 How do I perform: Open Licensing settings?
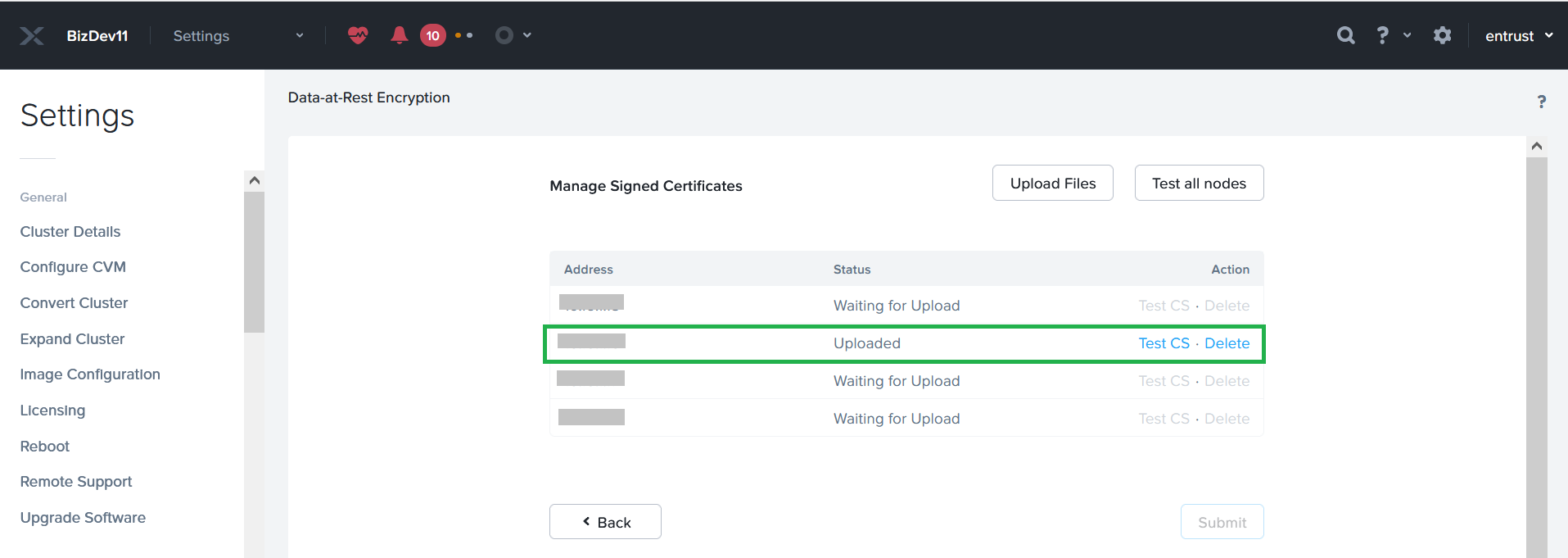pyautogui.click(x=52, y=411)
